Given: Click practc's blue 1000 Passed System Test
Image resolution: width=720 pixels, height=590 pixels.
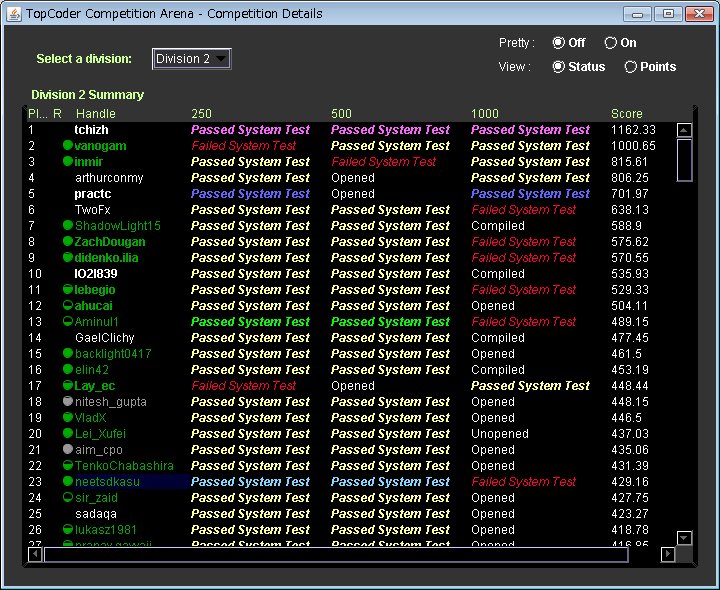Looking at the screenshot, I should [530, 194].
